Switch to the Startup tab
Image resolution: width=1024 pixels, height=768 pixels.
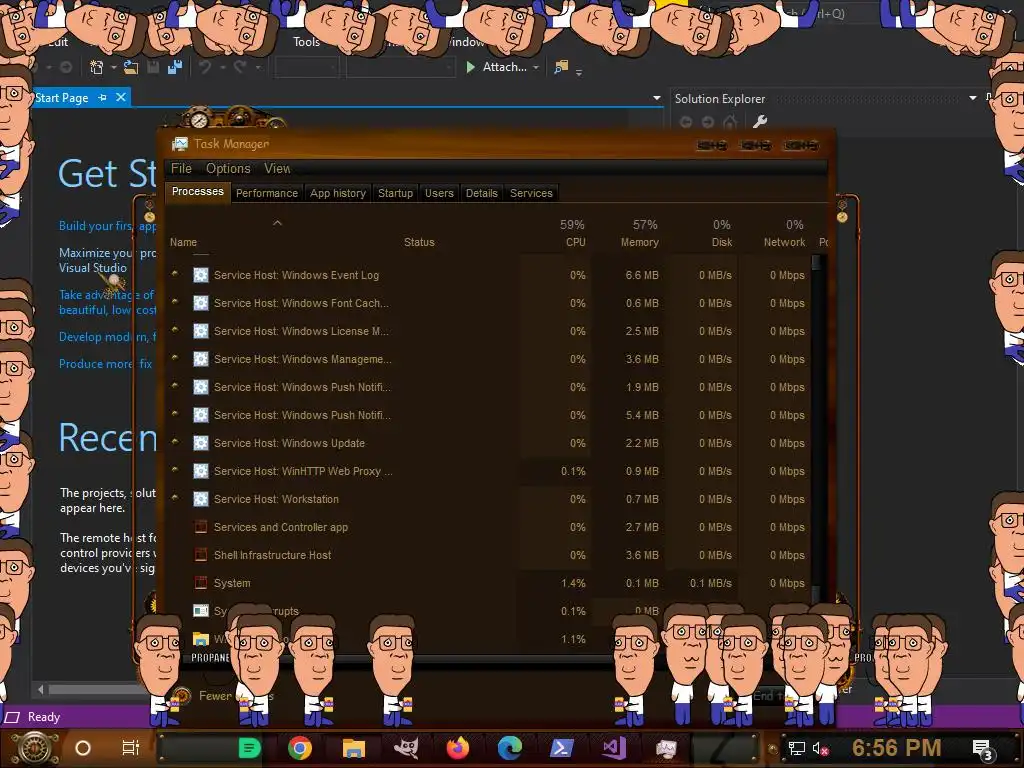[395, 193]
